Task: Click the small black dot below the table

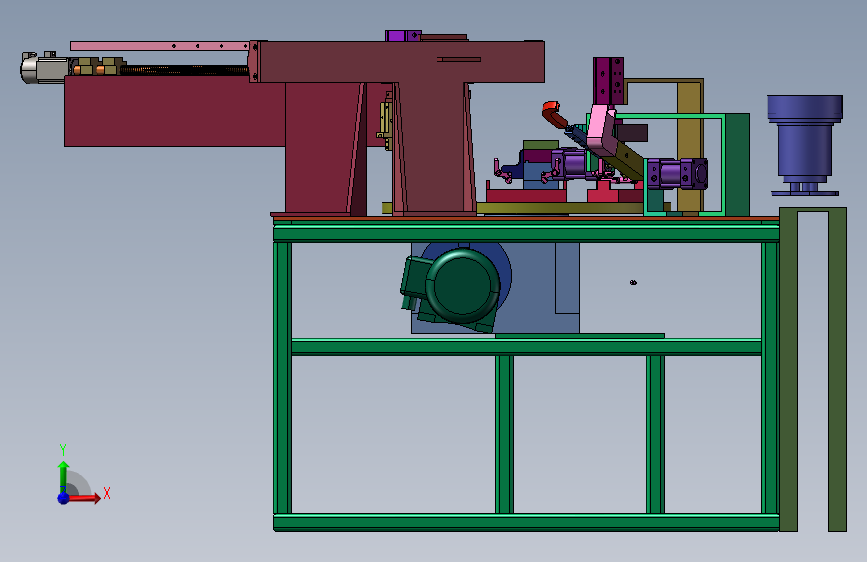Action: (x=633, y=283)
